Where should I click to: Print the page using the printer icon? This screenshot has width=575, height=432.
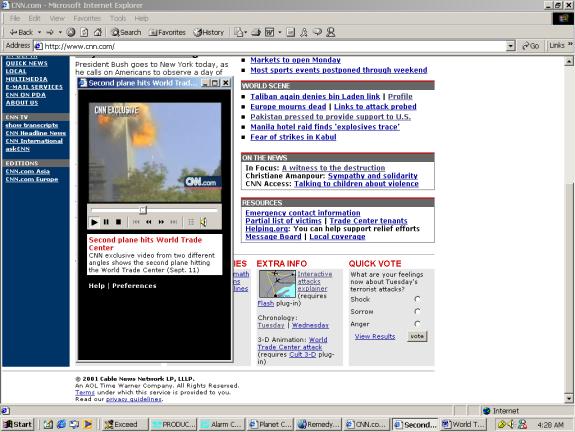(256, 32)
